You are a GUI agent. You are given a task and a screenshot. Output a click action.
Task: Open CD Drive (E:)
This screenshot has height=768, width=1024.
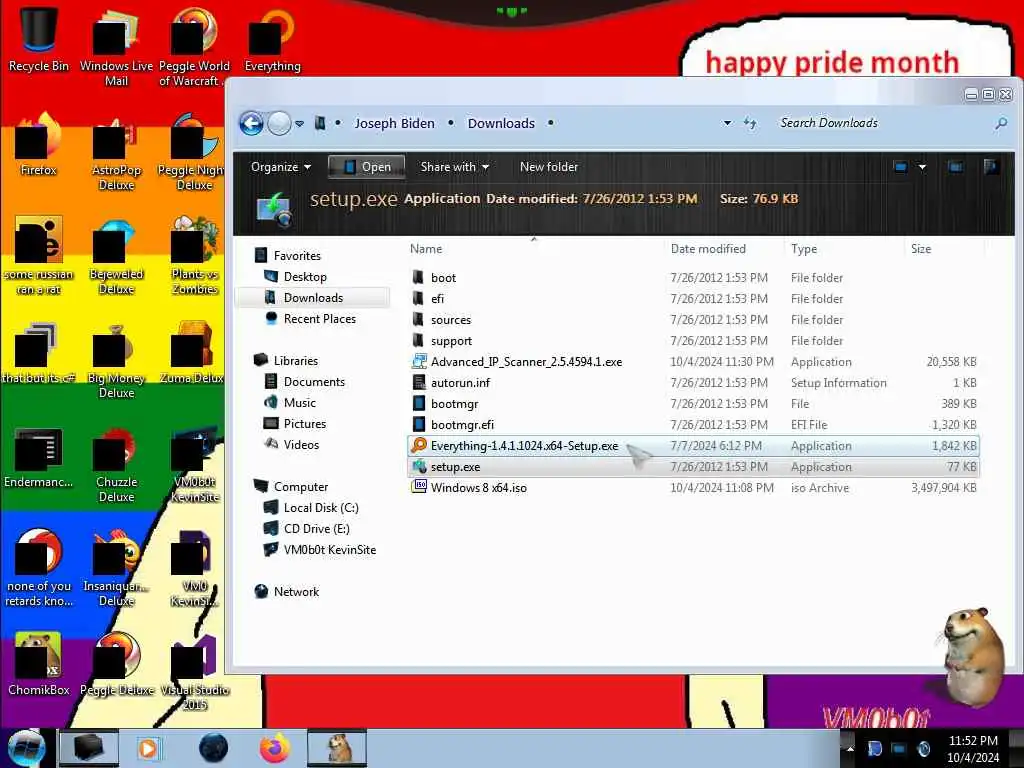click(316, 529)
